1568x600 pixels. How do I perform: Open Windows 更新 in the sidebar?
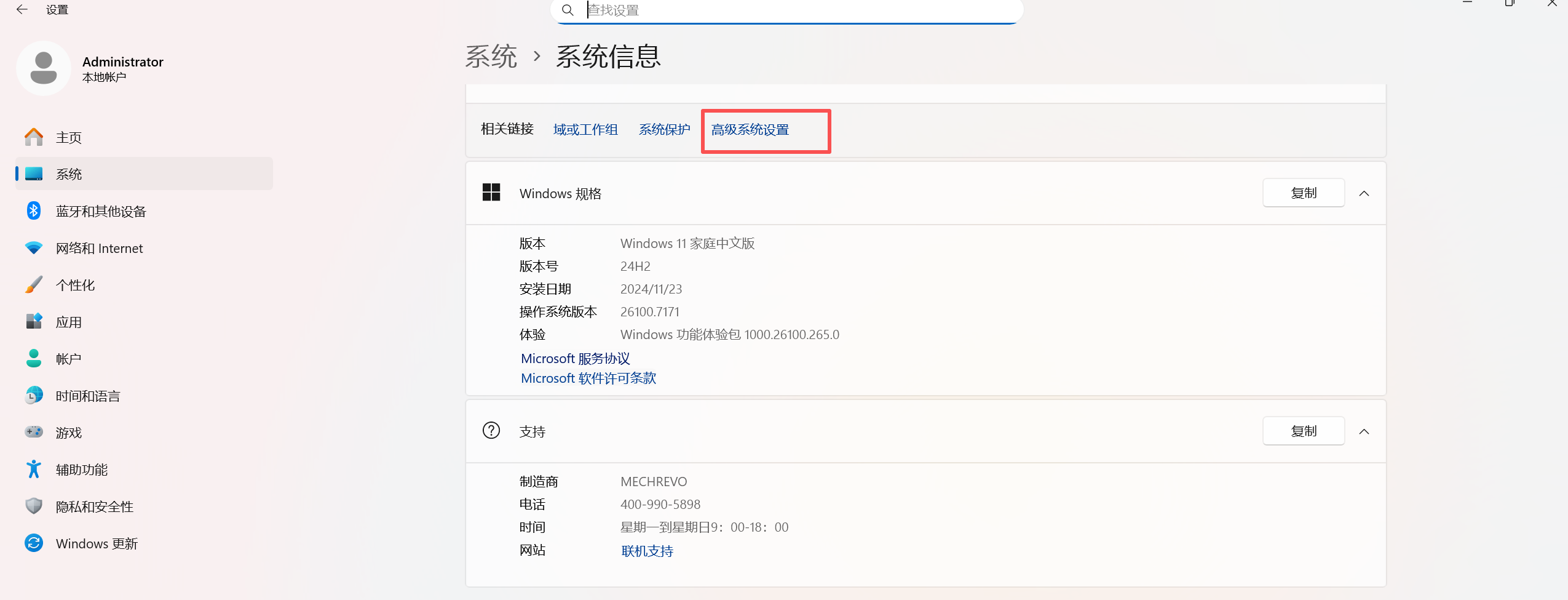(x=144, y=543)
